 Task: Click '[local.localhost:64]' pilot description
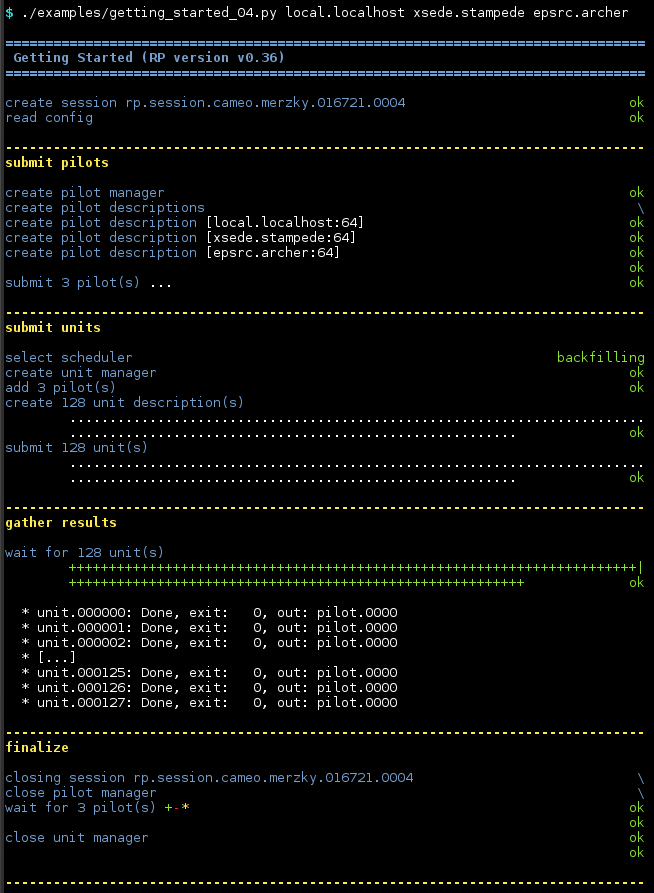point(285,223)
